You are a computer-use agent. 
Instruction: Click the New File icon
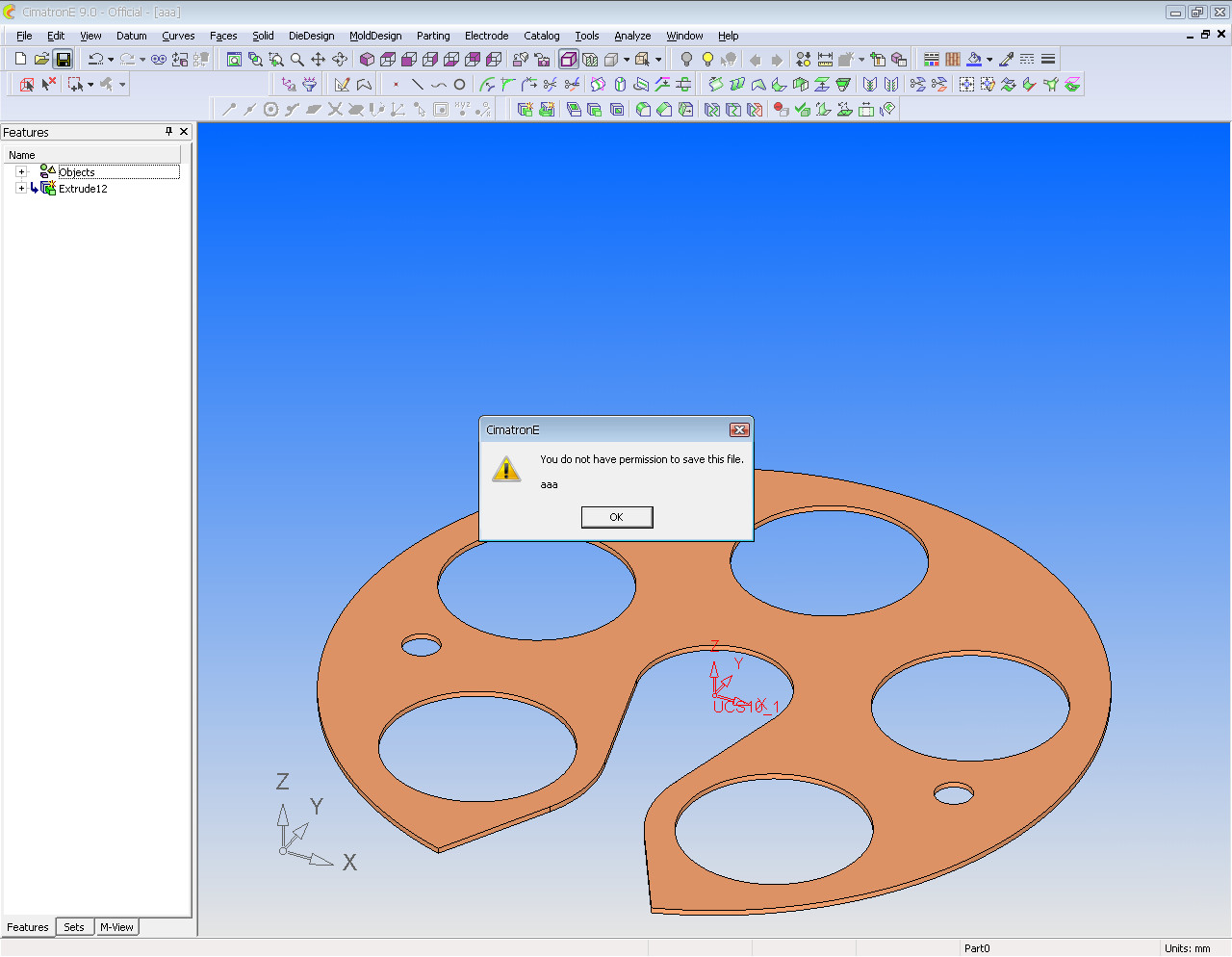tap(20, 59)
